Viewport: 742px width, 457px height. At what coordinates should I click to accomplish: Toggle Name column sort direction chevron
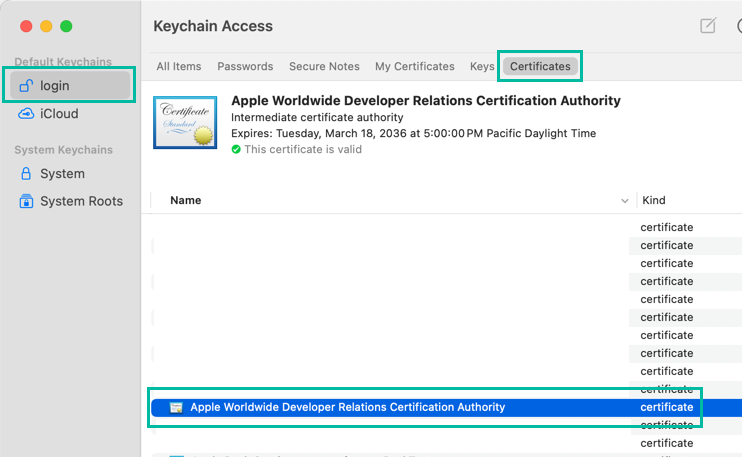(625, 201)
